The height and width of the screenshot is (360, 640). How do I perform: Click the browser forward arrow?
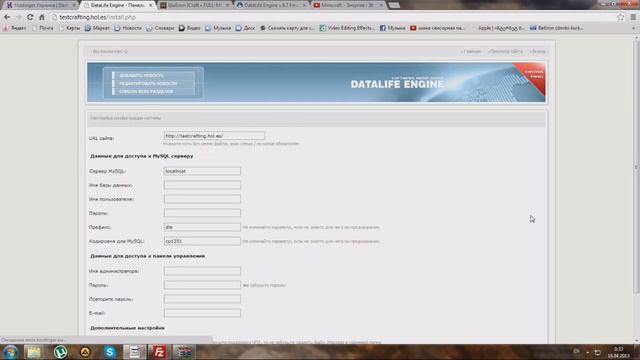click(x=18, y=17)
